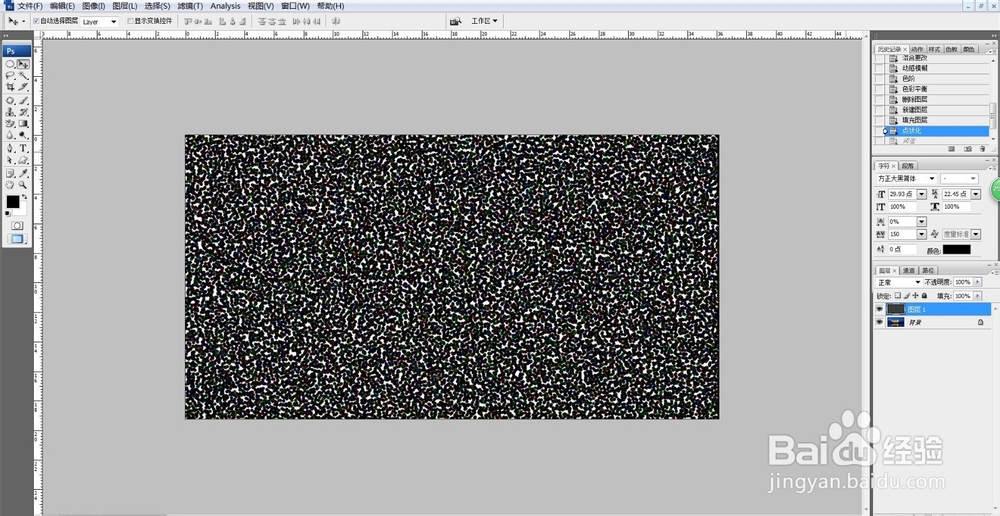Open the font size dropdown arrow
The width and height of the screenshot is (1000, 516).
click(922, 194)
